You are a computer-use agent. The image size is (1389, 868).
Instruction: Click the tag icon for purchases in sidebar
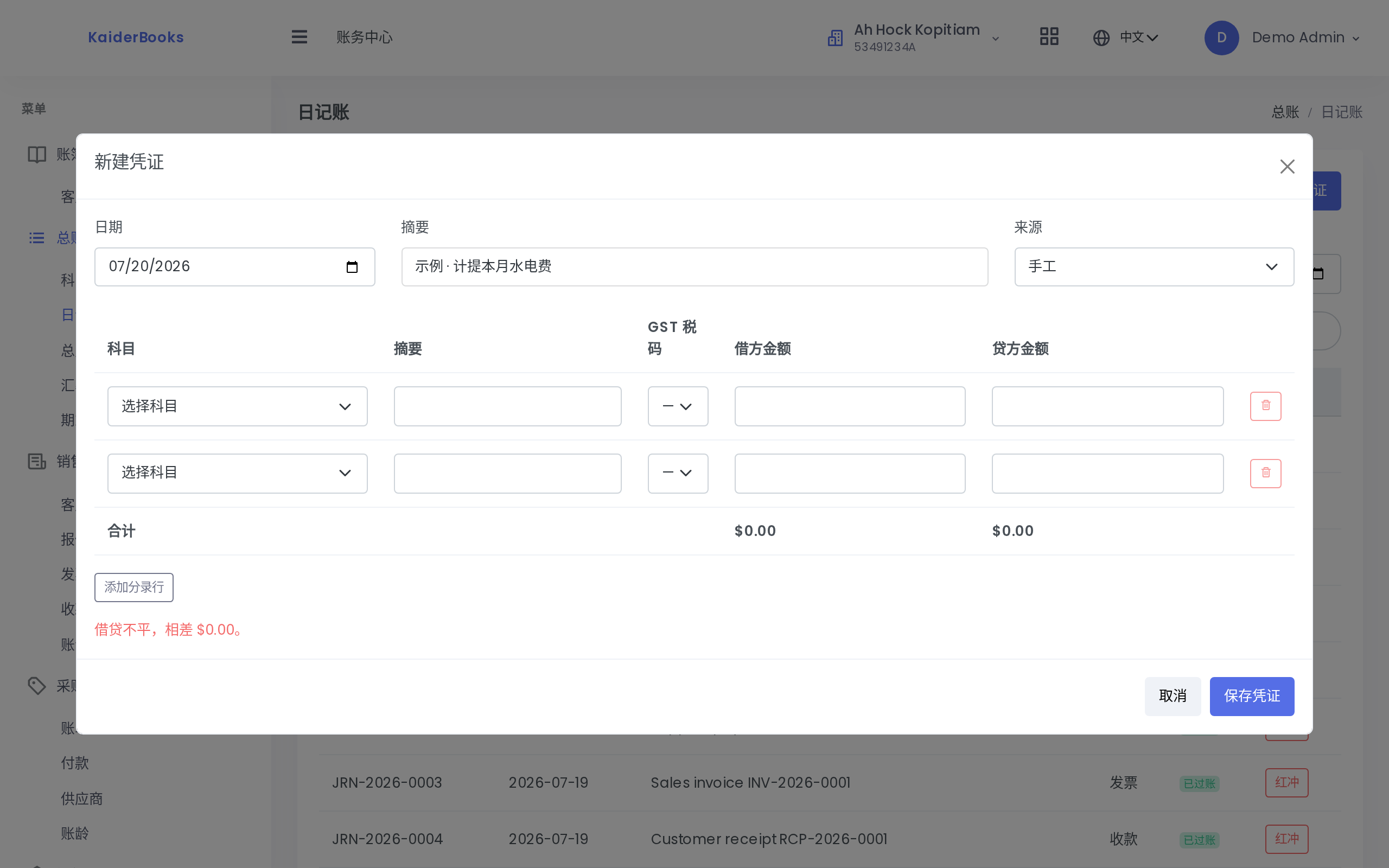37,685
